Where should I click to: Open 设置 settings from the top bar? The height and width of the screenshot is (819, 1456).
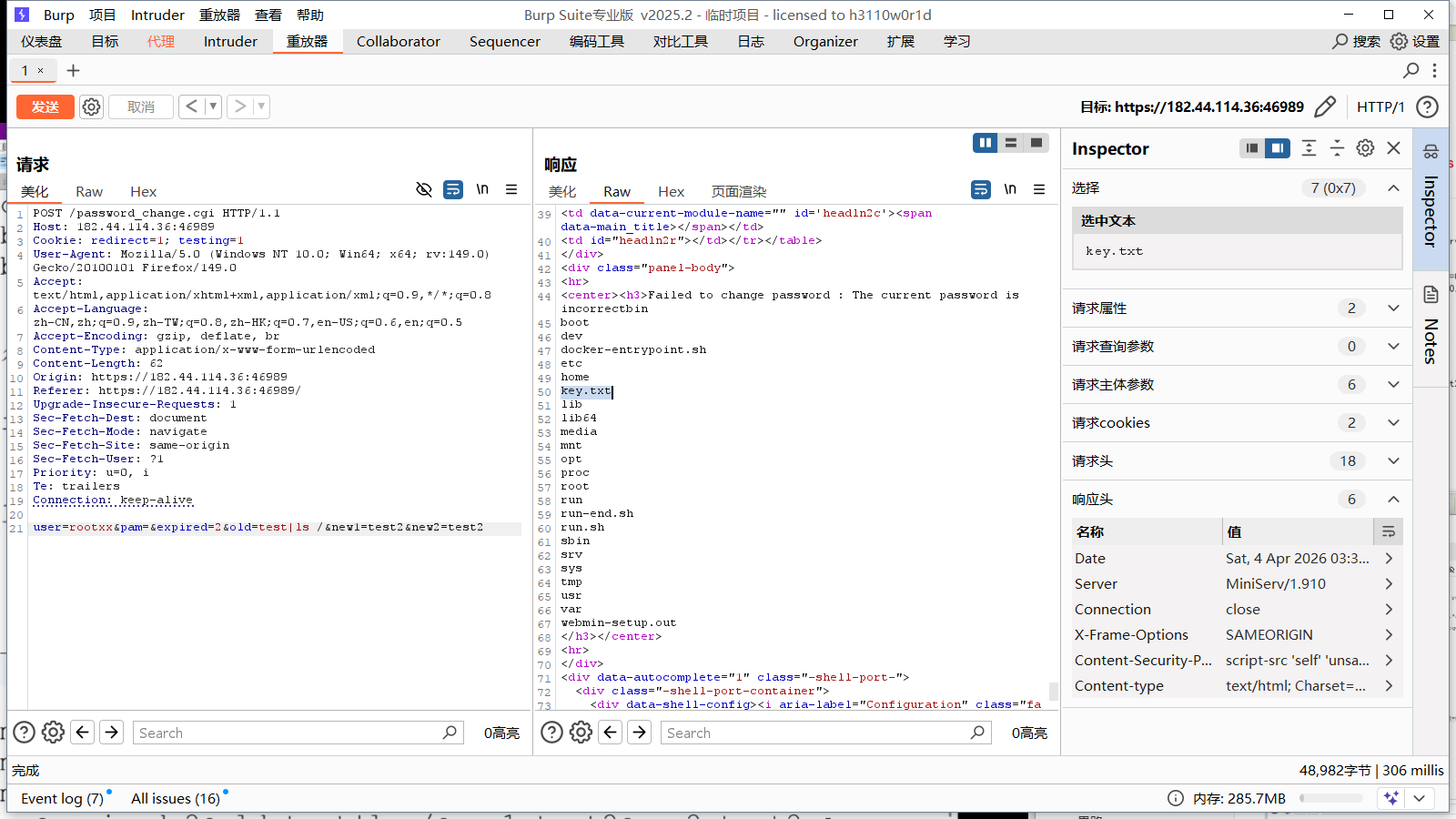pyautogui.click(x=1415, y=41)
